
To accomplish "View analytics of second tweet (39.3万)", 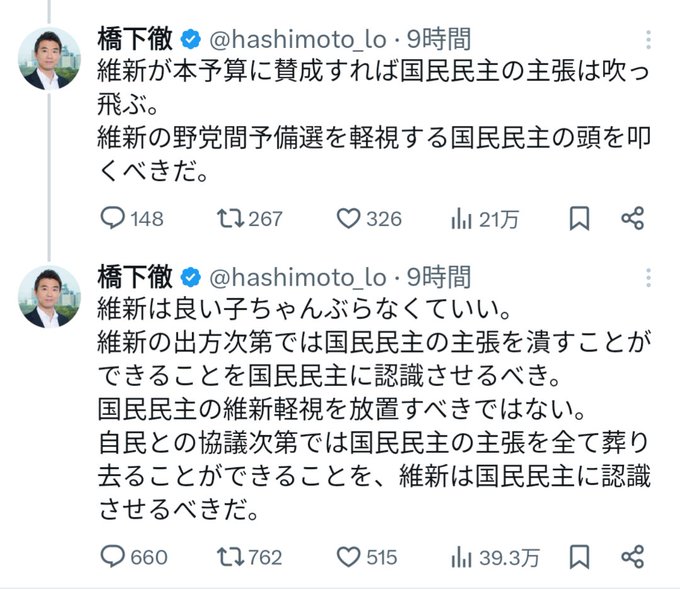I will [495, 557].
